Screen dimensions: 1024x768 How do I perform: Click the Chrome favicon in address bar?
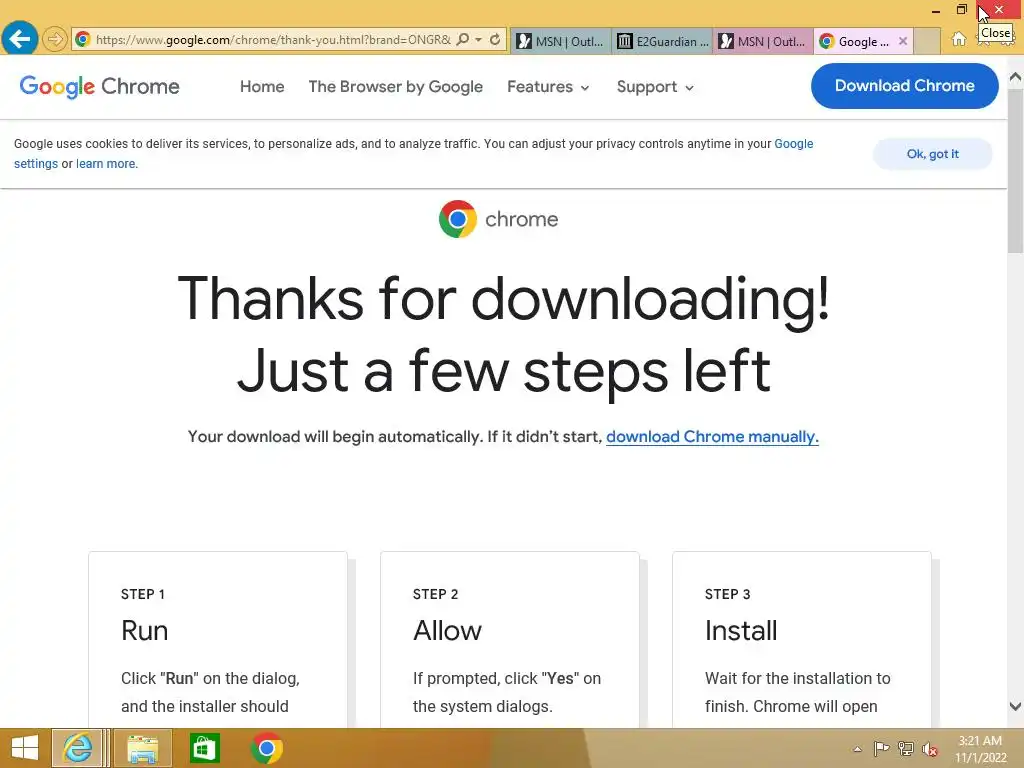82,40
